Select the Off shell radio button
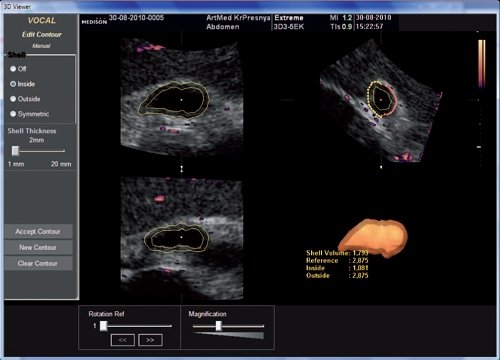 [13, 69]
